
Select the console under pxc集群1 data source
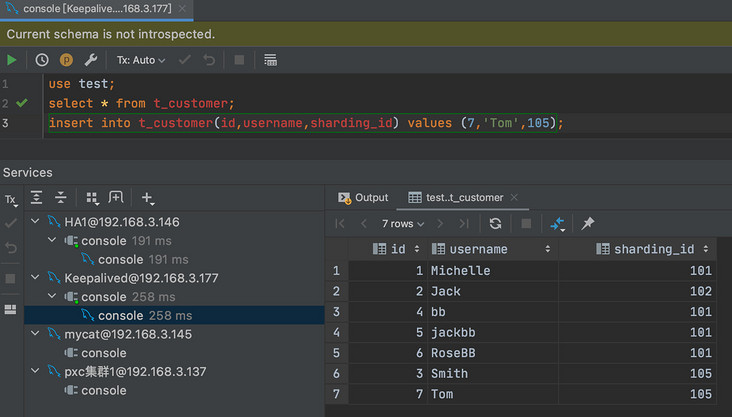pyautogui.click(x=103, y=390)
